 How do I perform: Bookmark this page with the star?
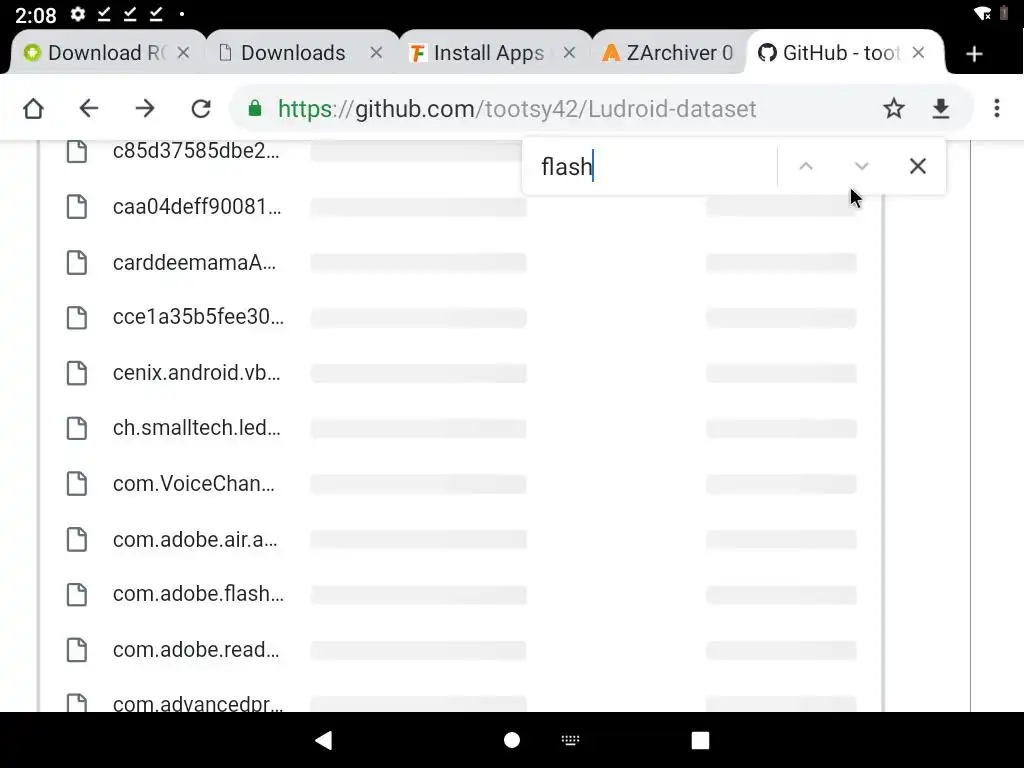point(893,108)
